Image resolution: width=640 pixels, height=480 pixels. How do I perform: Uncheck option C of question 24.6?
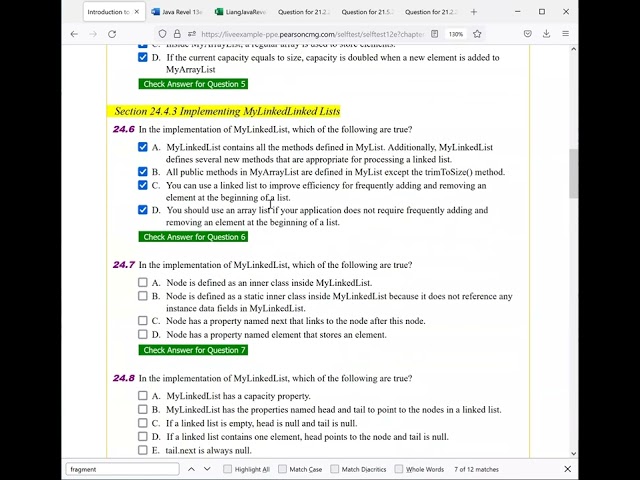pyautogui.click(x=142, y=185)
